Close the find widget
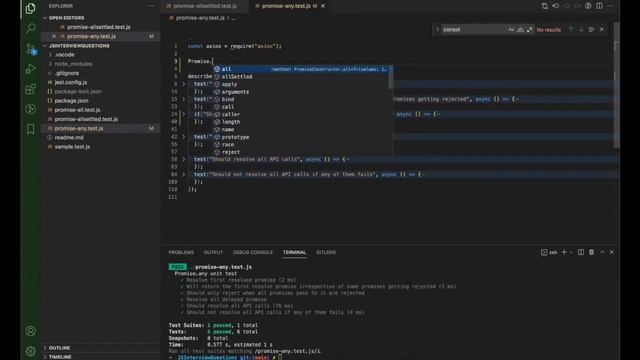 pyautogui.click(x=602, y=29)
